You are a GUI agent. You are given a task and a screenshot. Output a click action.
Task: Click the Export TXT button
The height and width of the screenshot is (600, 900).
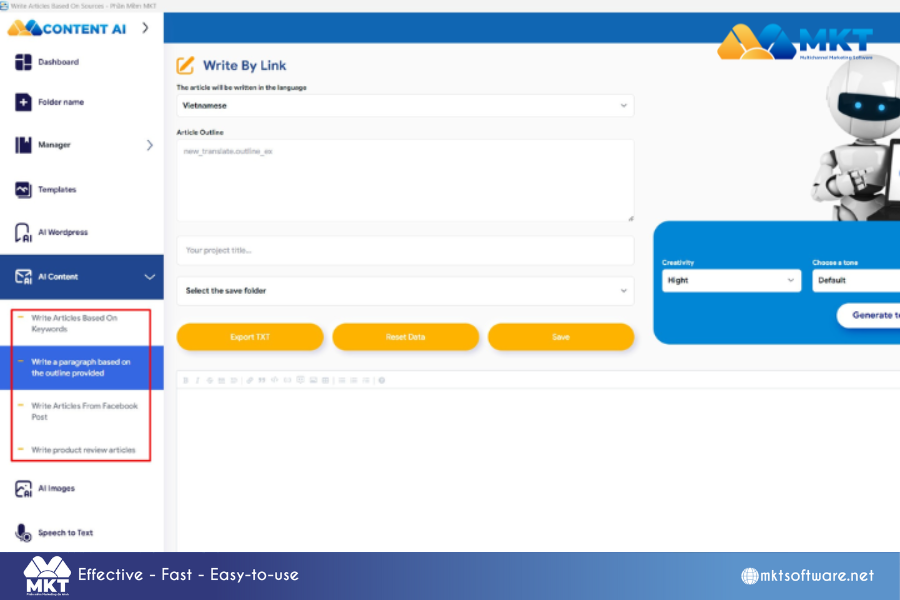click(250, 337)
